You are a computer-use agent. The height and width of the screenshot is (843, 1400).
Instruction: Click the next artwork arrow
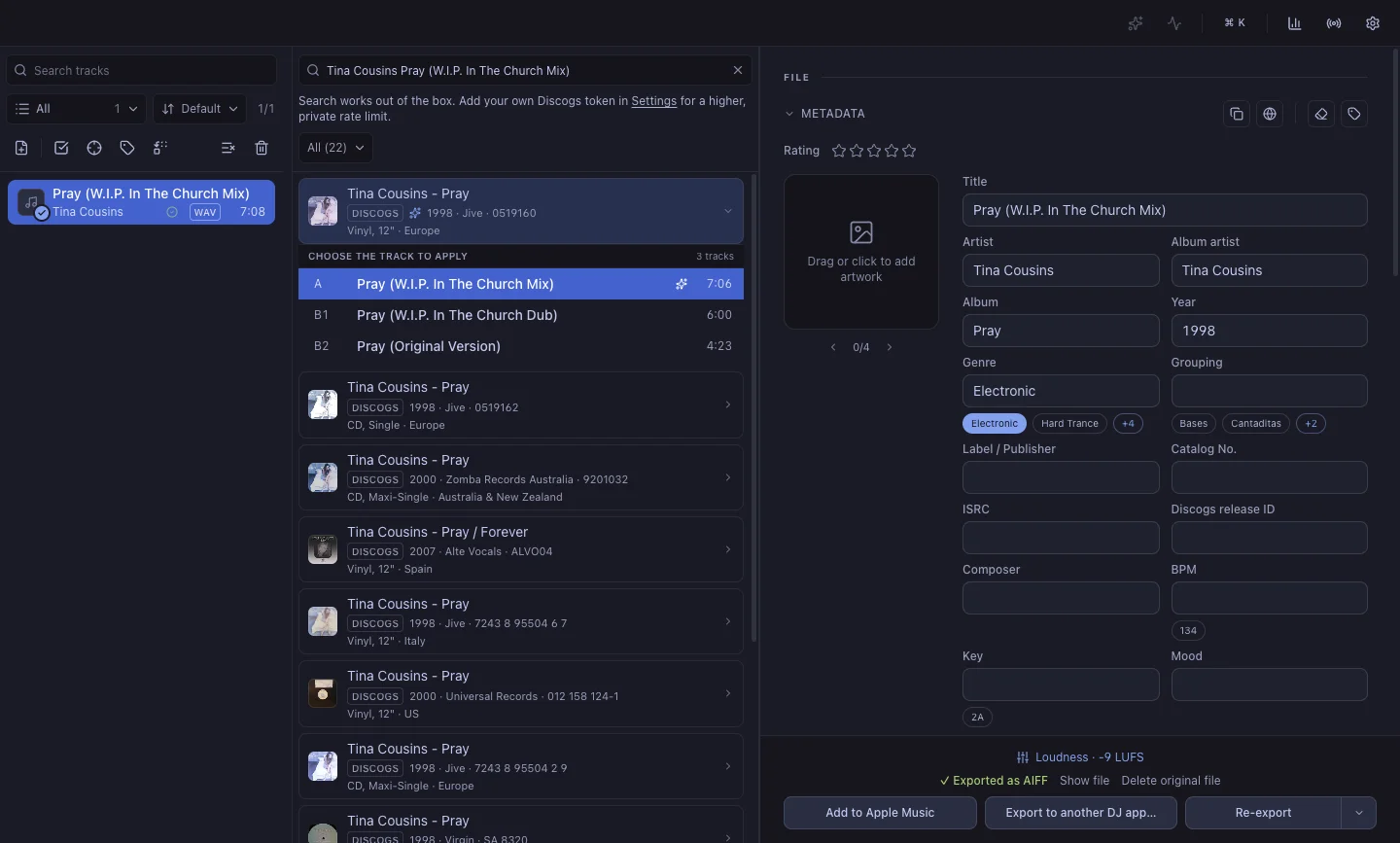coord(890,347)
